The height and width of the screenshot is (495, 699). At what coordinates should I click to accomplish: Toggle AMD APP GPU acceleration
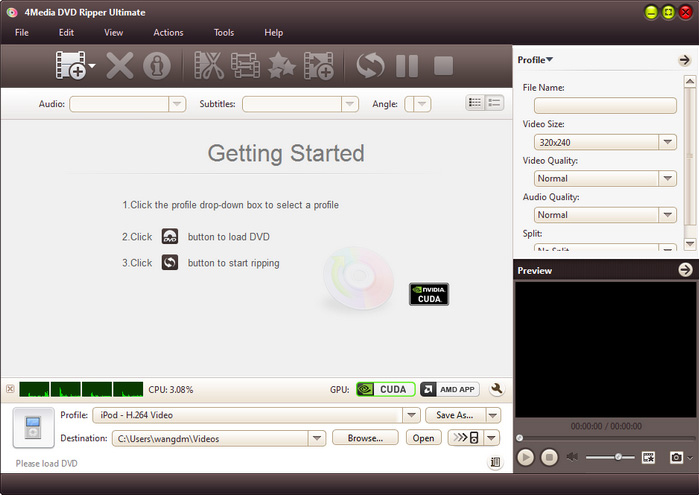point(449,390)
